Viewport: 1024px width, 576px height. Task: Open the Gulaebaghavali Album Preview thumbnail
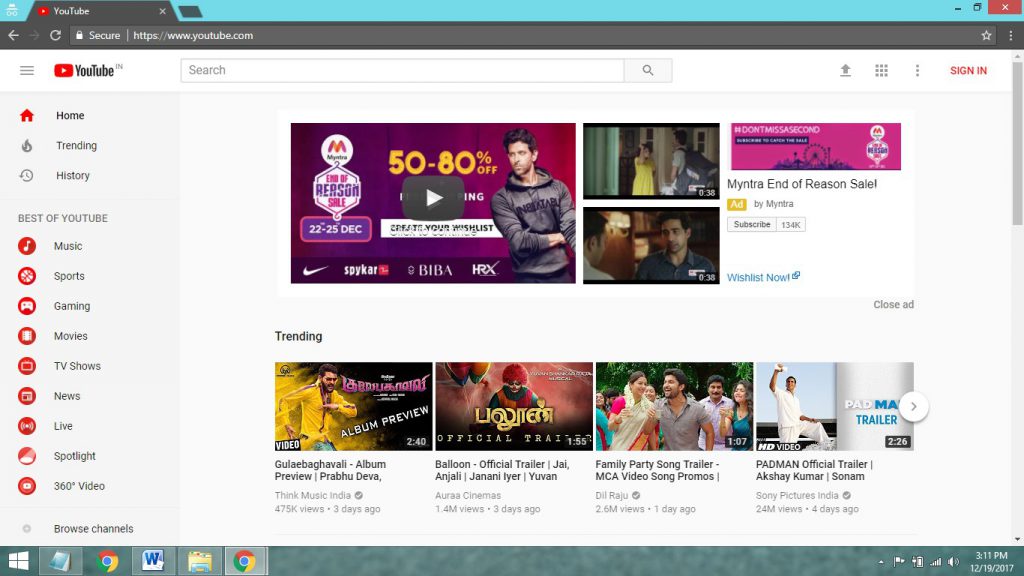pyautogui.click(x=353, y=406)
